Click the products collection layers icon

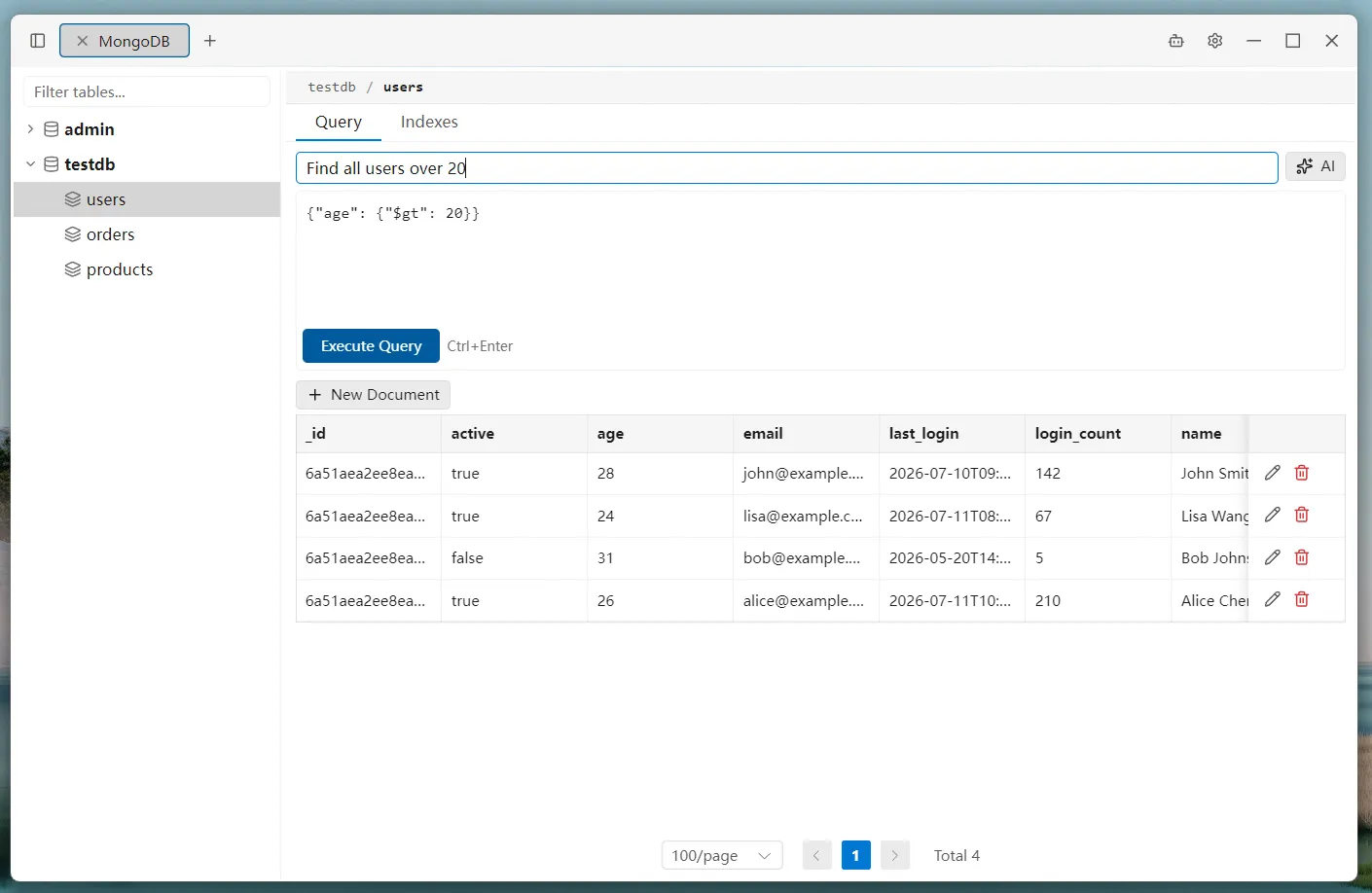pos(73,269)
